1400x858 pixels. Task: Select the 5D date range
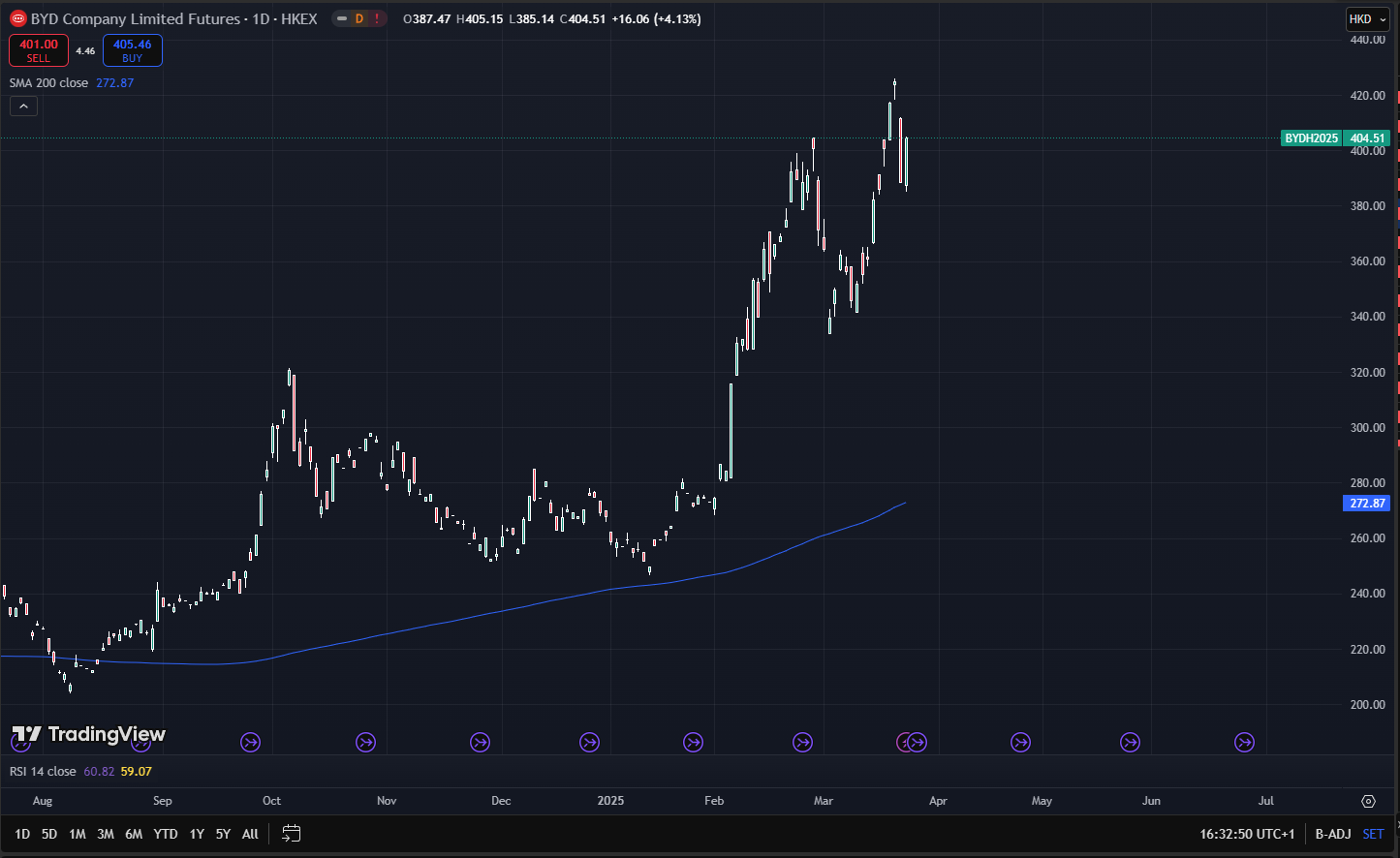tap(49, 834)
